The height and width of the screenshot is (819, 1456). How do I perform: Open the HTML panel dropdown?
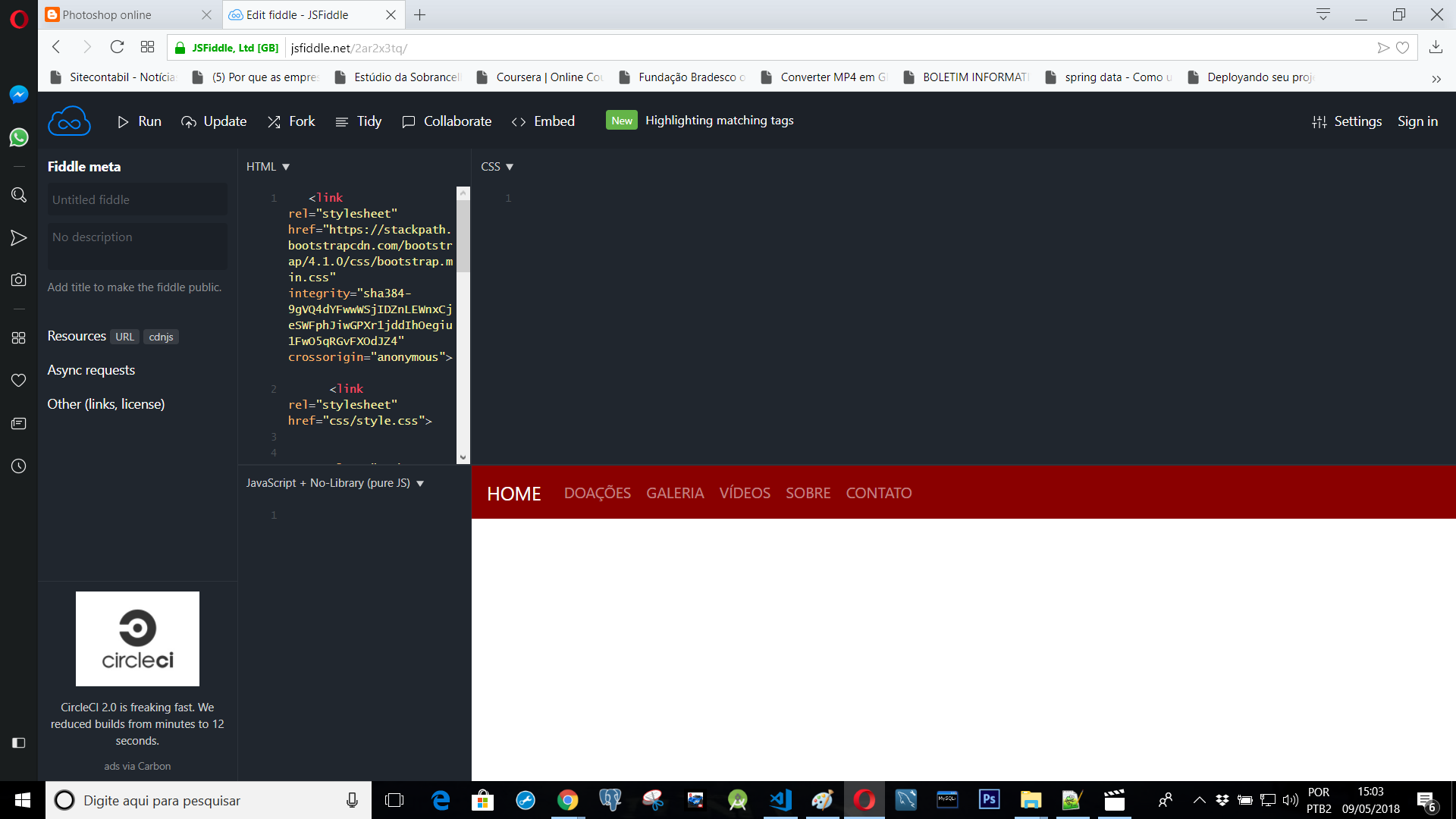(268, 167)
